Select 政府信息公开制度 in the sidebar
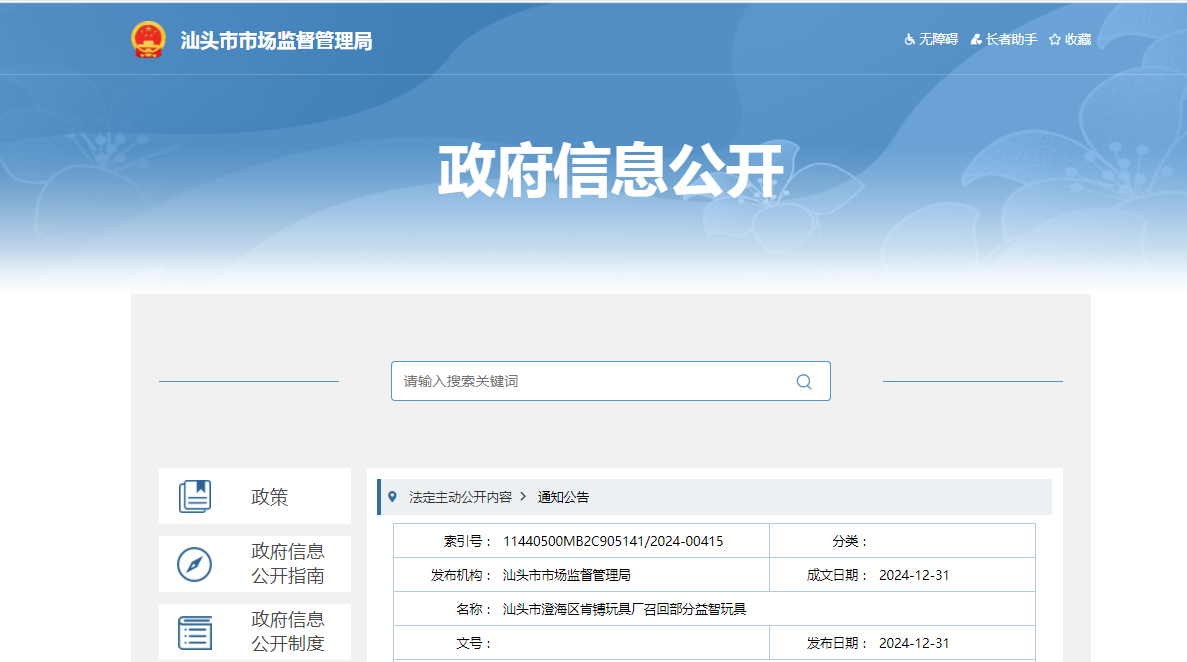The image size is (1187, 662). tap(287, 632)
